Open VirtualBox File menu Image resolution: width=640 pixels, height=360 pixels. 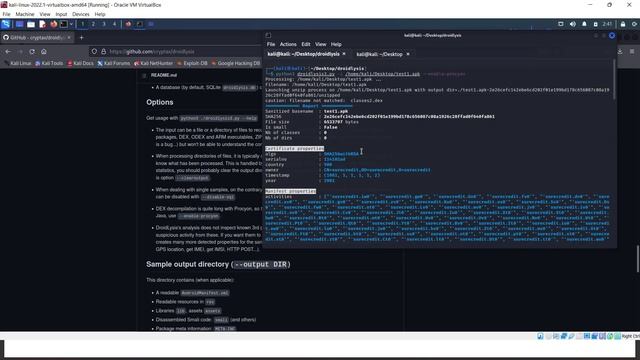pyautogui.click(x=7, y=14)
